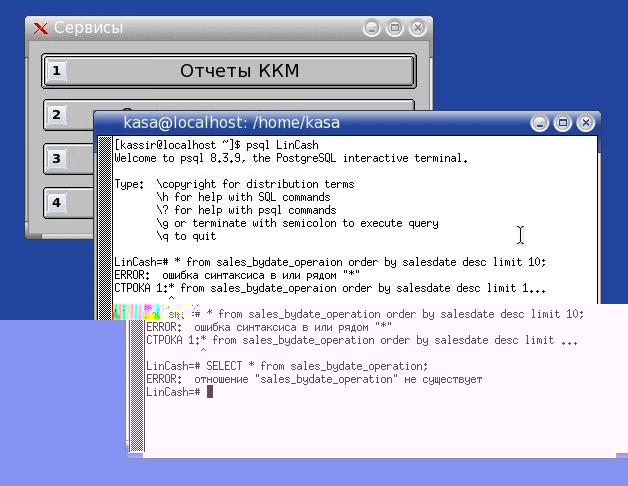Click the '\h for help with SQL commands' line
Screen dimensions: 628x486
coord(244,197)
